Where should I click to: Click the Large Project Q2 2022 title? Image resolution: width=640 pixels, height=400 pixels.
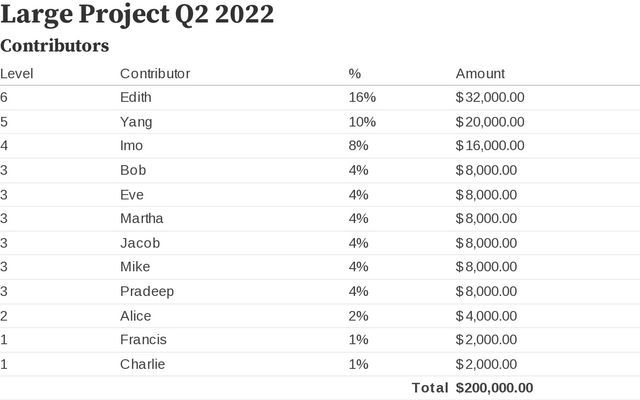137,16
